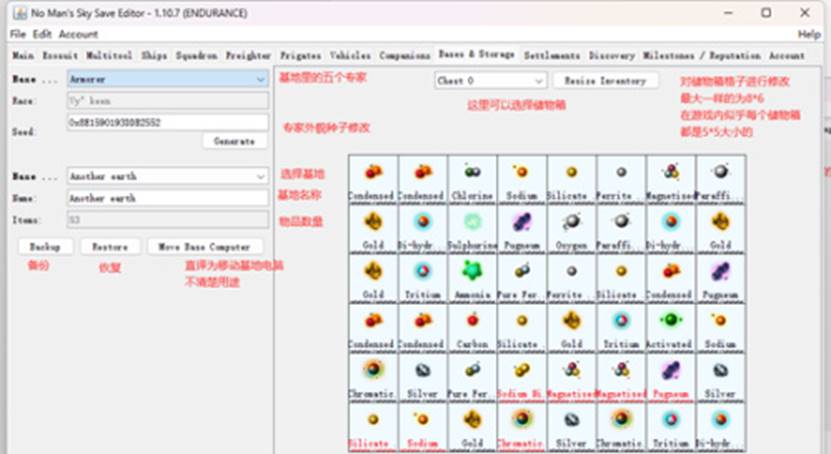831x454 pixels.
Task: Open the Help menu
Action: coord(809,34)
